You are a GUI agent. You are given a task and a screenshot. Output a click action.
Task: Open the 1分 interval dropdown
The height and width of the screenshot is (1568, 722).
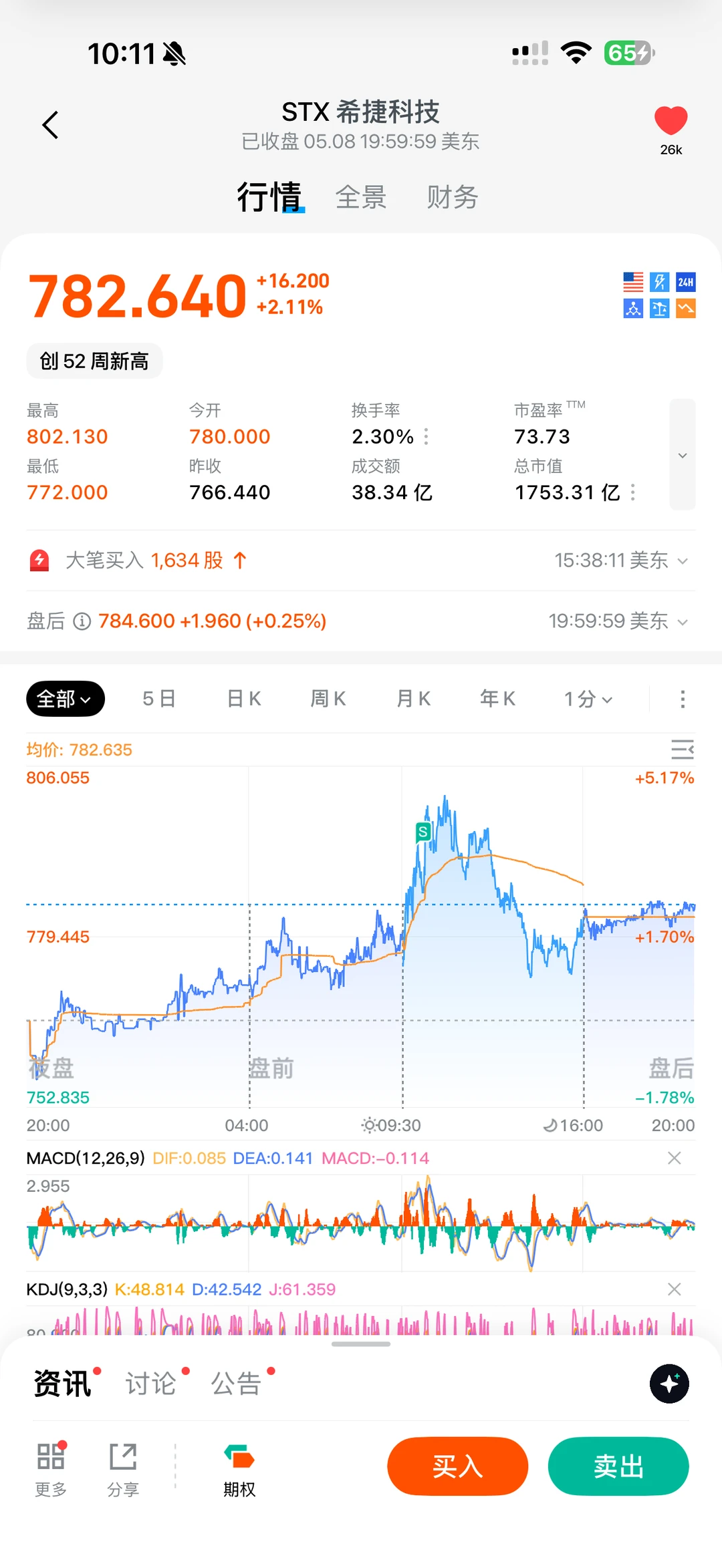[588, 699]
